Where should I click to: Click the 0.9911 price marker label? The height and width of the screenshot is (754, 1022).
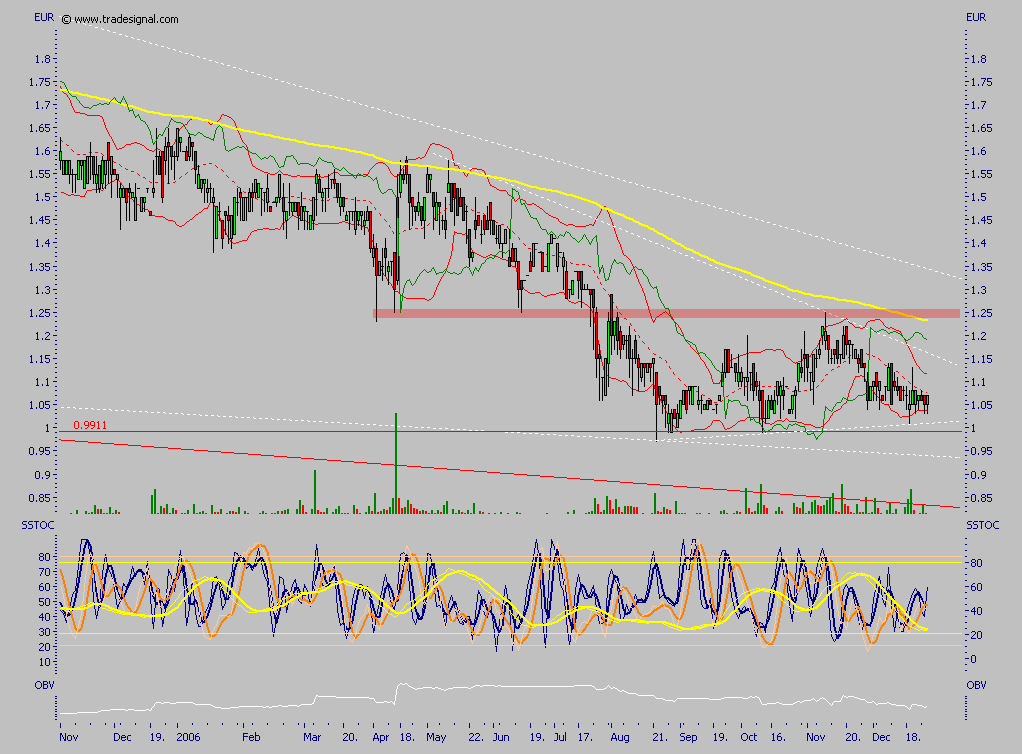point(88,426)
